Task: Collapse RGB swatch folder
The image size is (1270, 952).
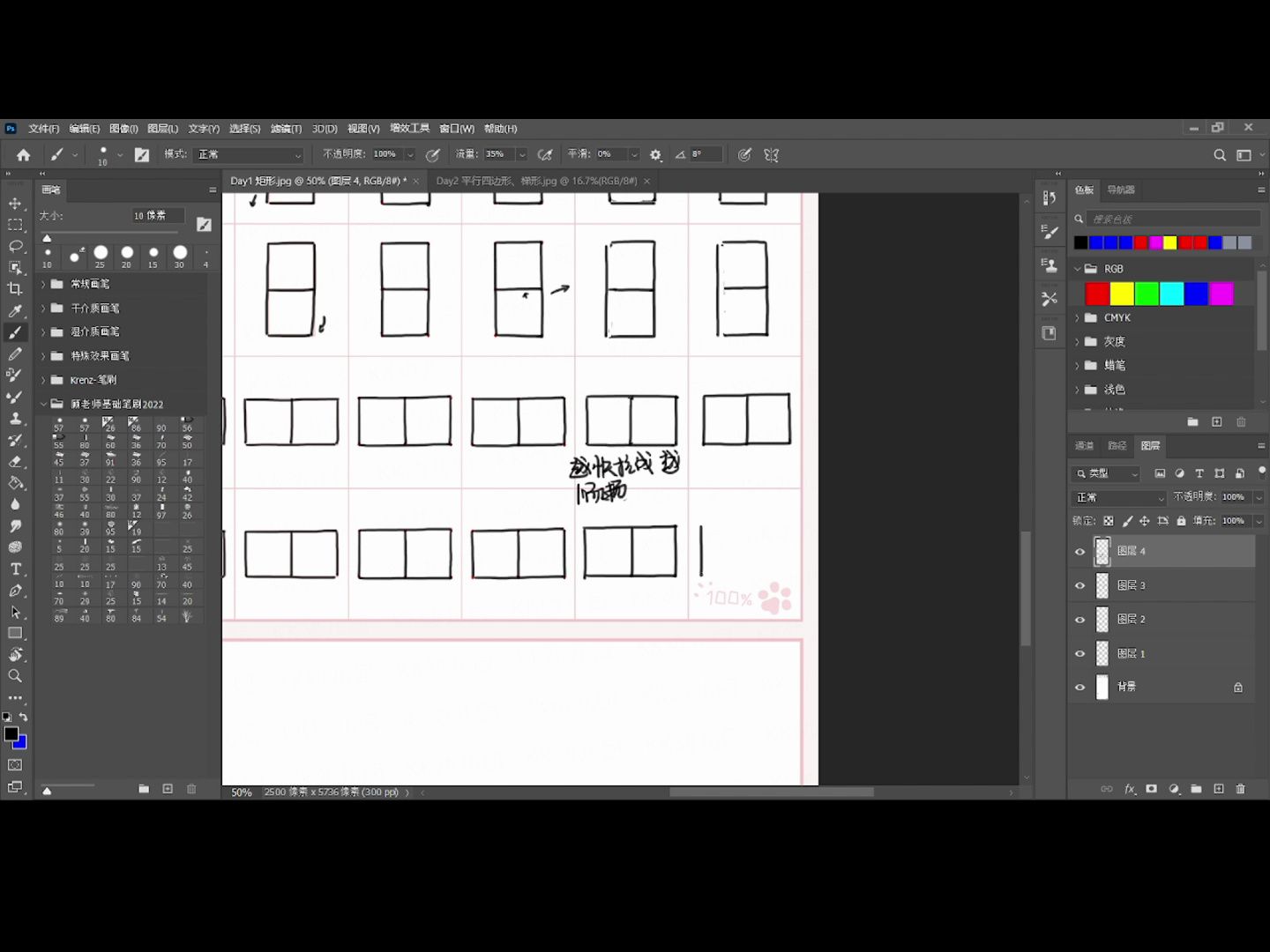Action: coord(1077,269)
